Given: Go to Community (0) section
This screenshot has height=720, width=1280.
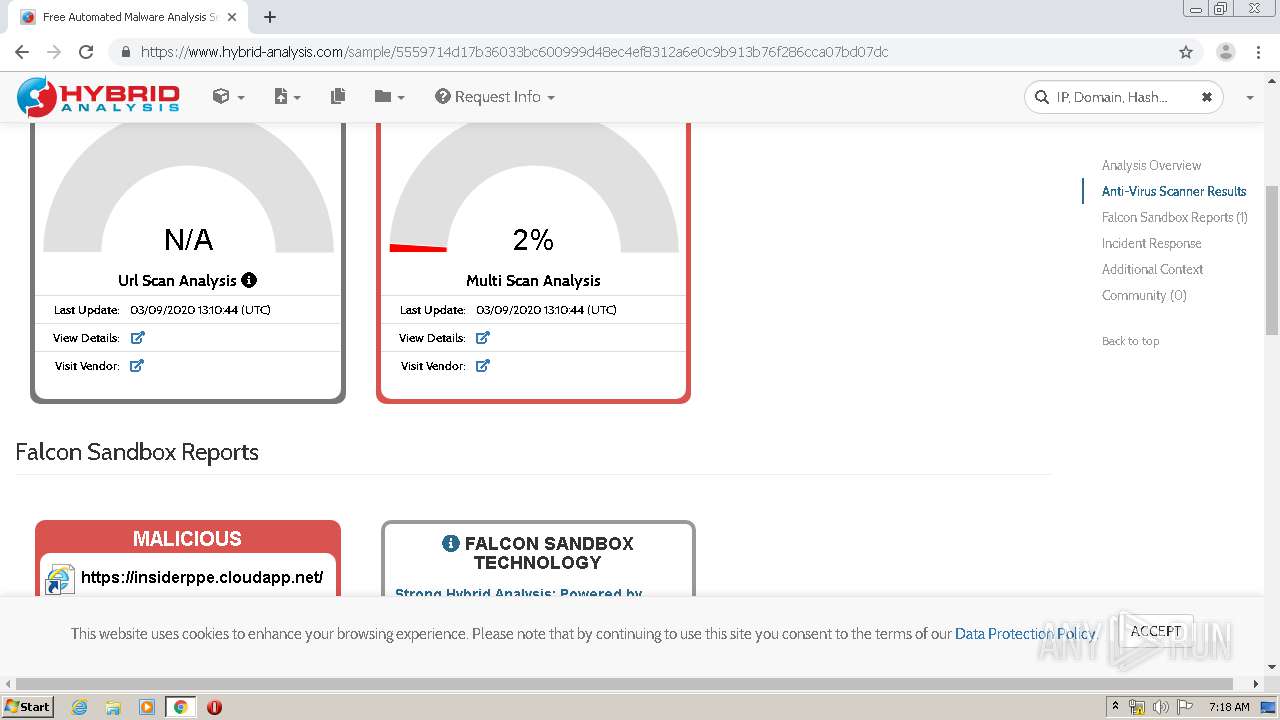Looking at the screenshot, I should click(1144, 295).
